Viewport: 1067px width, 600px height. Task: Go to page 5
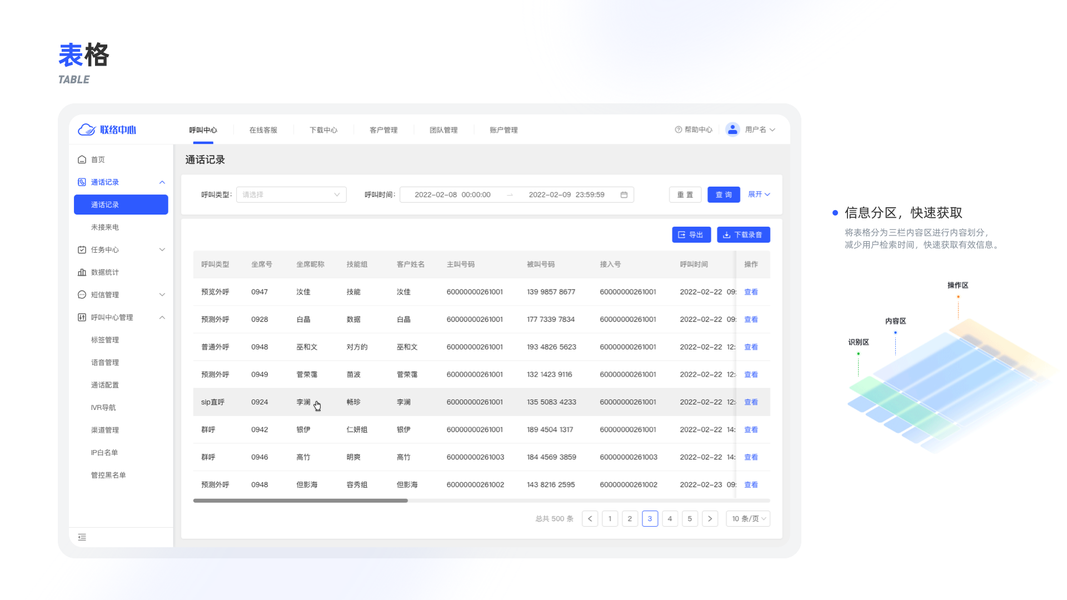[x=689, y=518]
